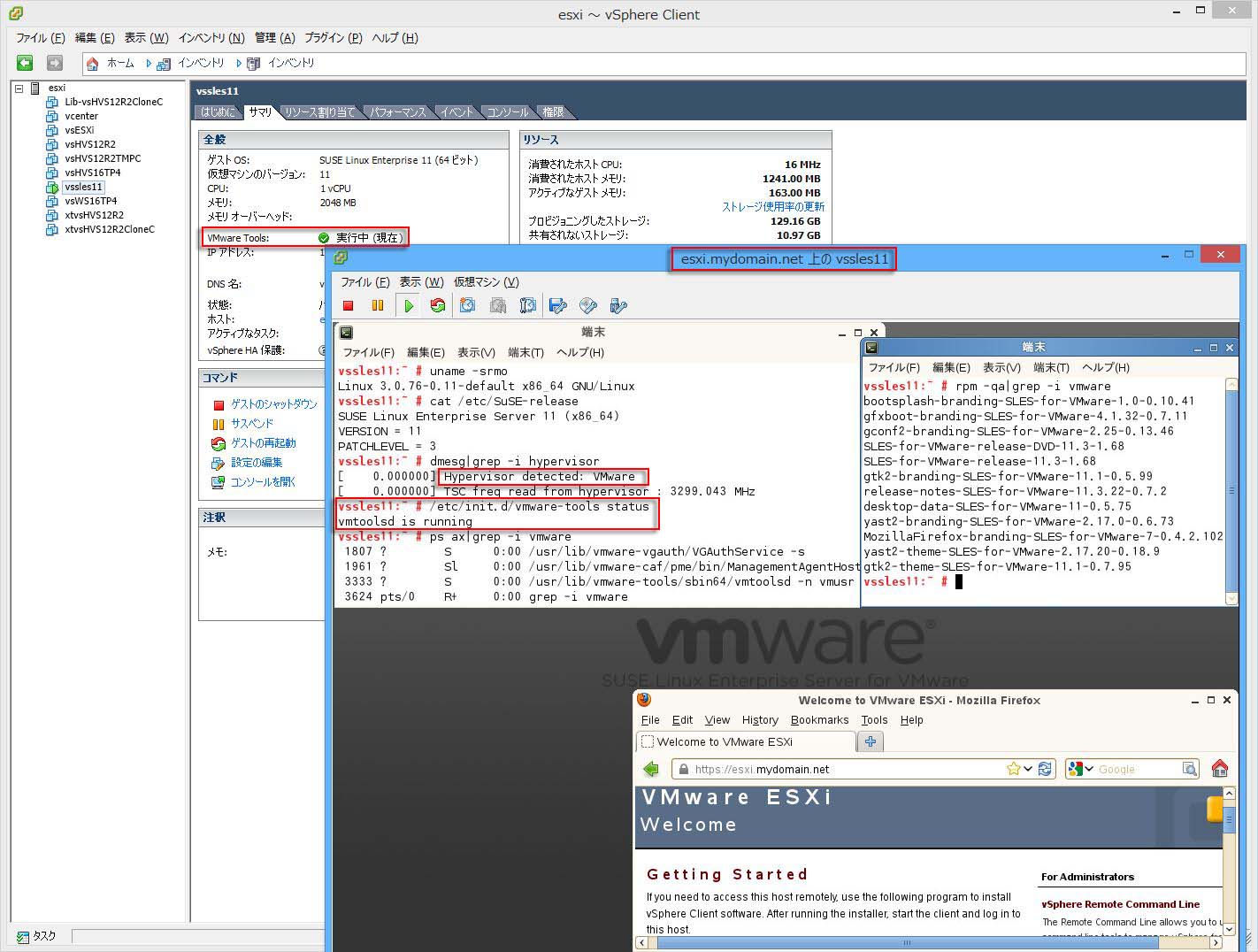The width and height of the screenshot is (1258, 952).
Task: Click the 設定の編集 command link
Action: (257, 463)
